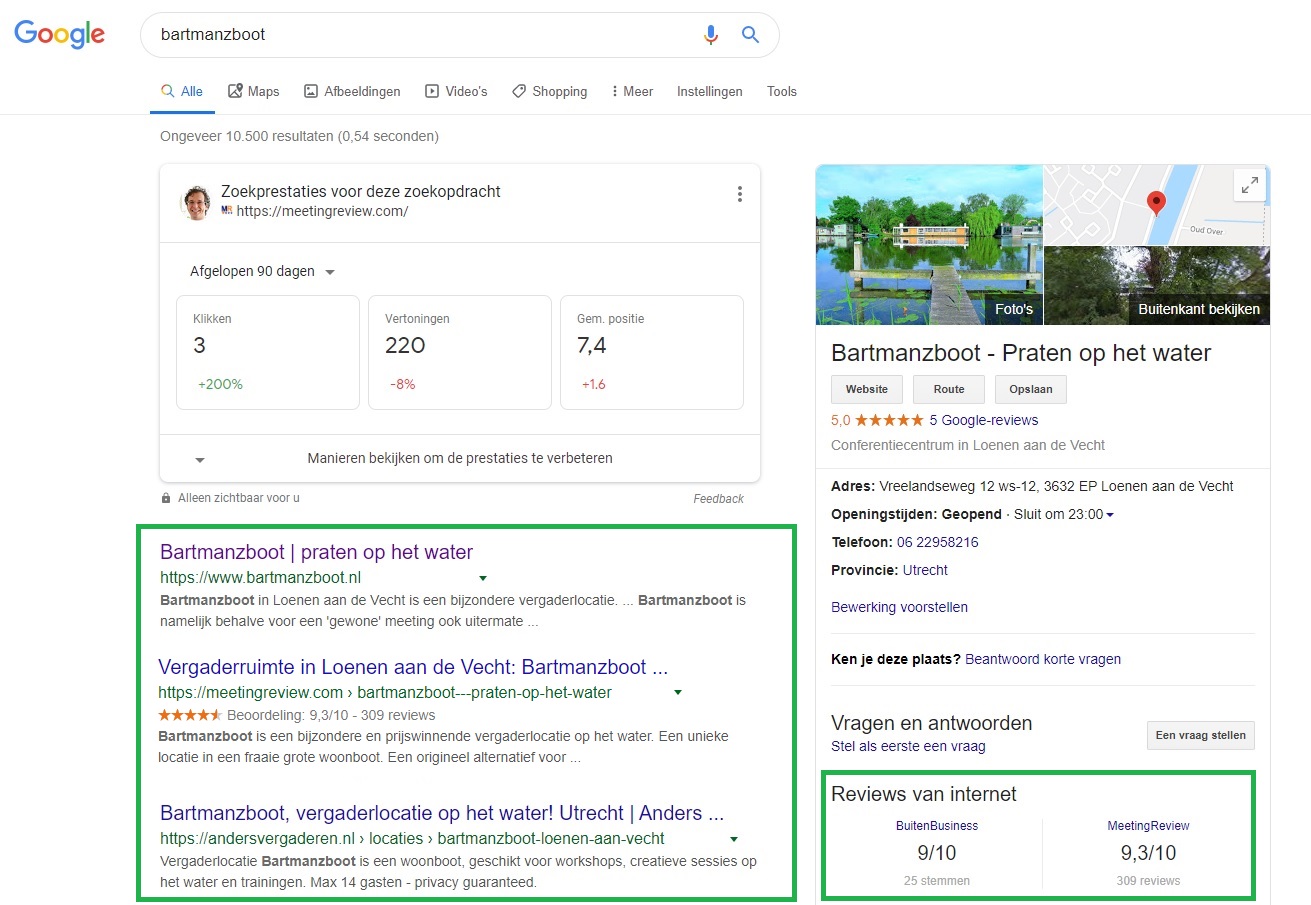Click the 9,3/10 MeetingReview score
The height and width of the screenshot is (905, 1311).
click(x=1148, y=853)
